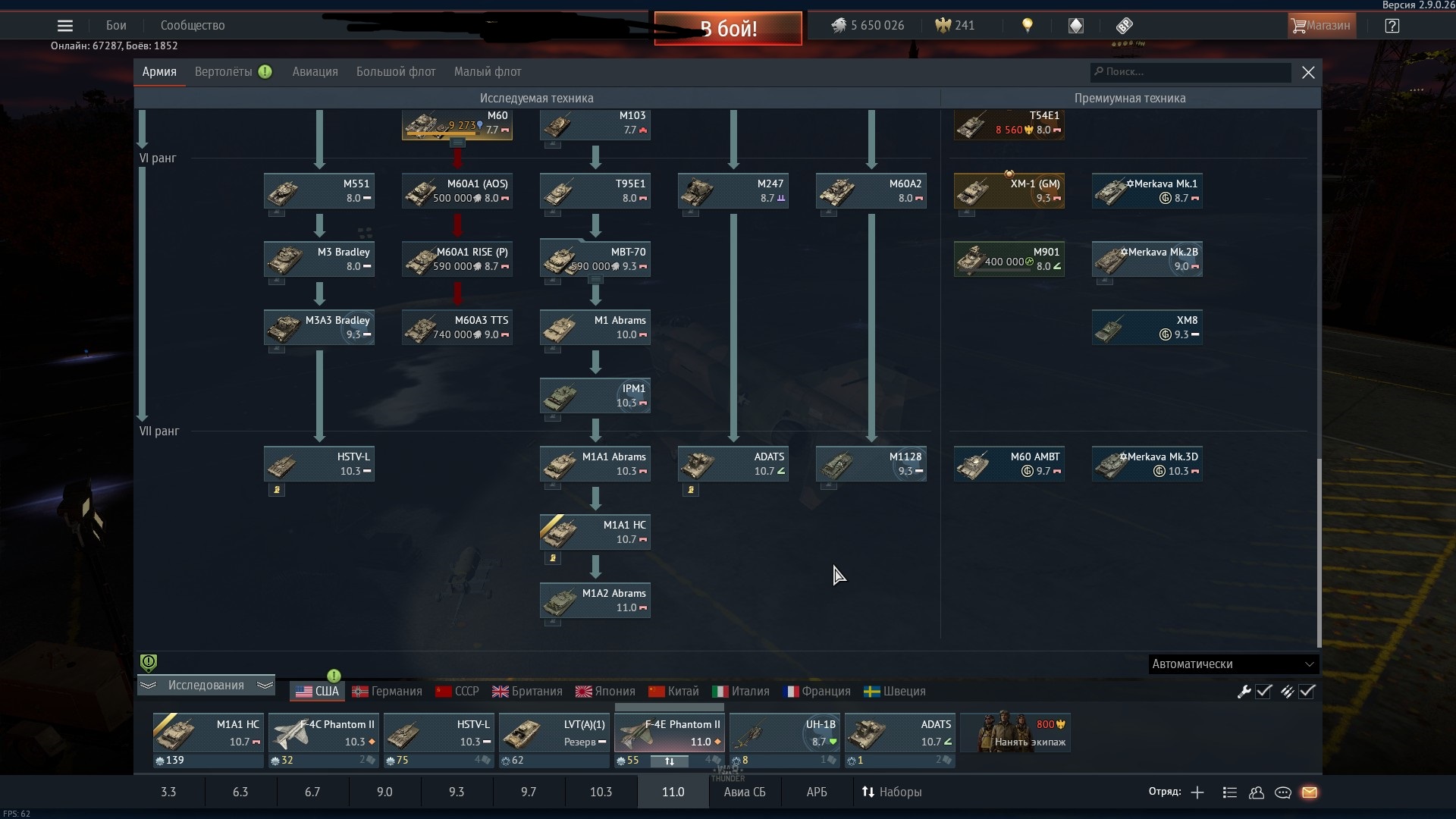Open the 'Сообщество' menu
The width and height of the screenshot is (1456, 819).
coord(193,26)
